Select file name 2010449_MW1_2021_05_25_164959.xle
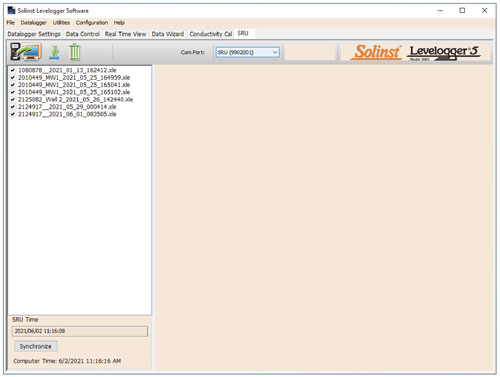The height and width of the screenshot is (377, 500). click(74, 78)
